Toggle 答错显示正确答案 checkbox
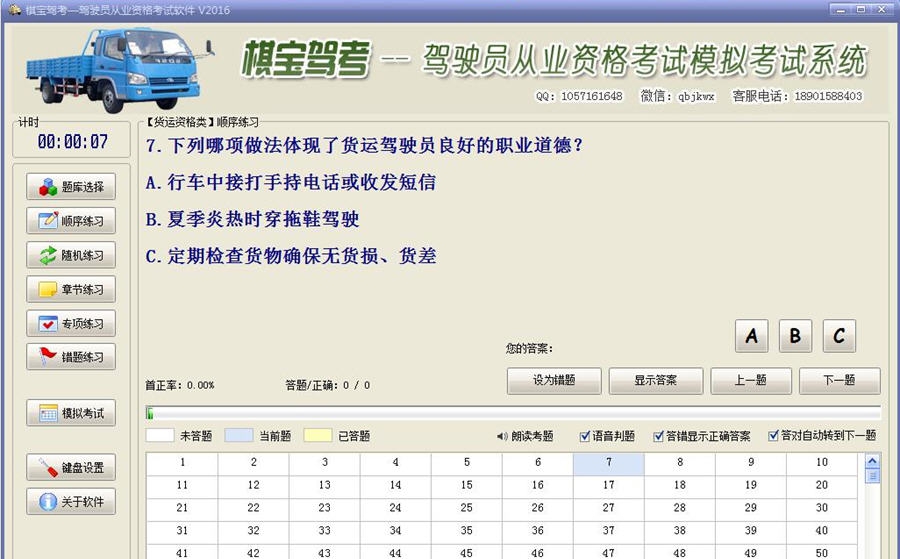Viewport: 900px width, 559px height. pyautogui.click(x=658, y=436)
